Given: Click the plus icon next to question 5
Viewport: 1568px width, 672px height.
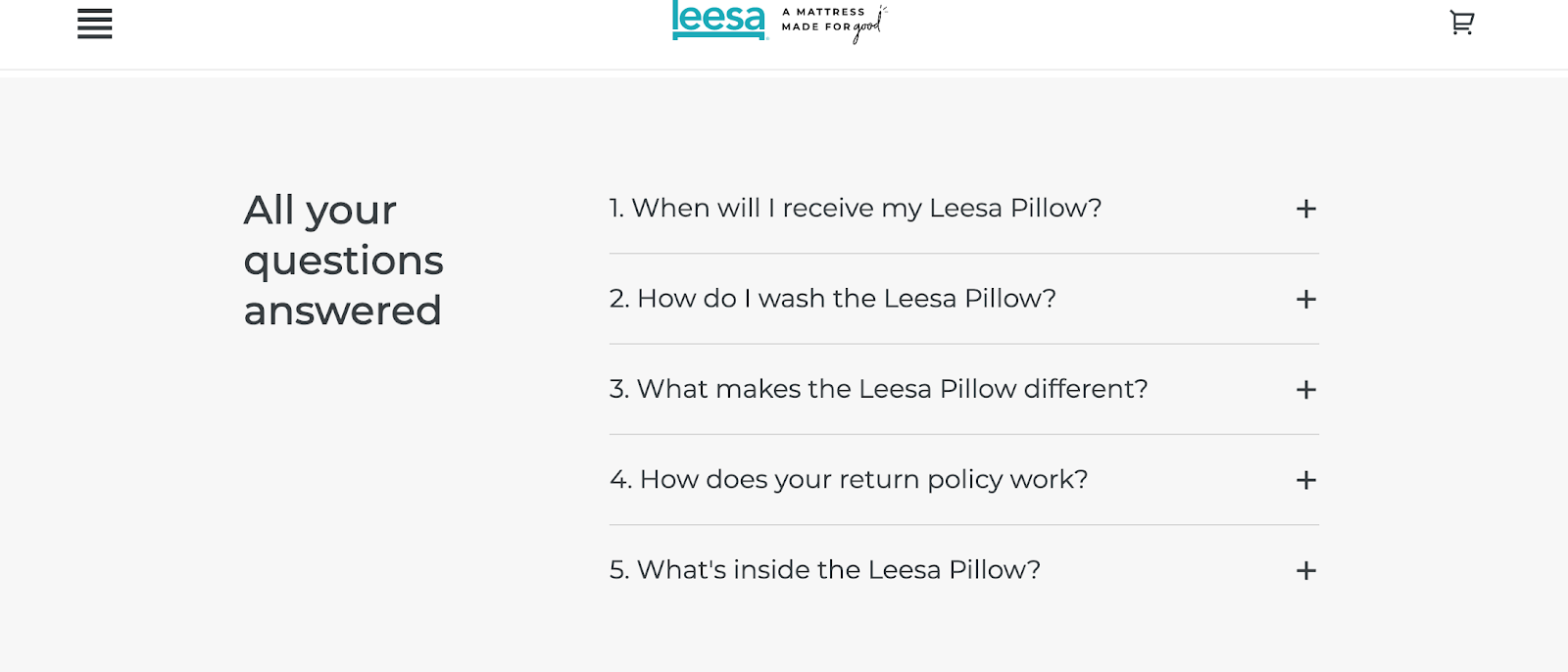Looking at the screenshot, I should click(1305, 570).
